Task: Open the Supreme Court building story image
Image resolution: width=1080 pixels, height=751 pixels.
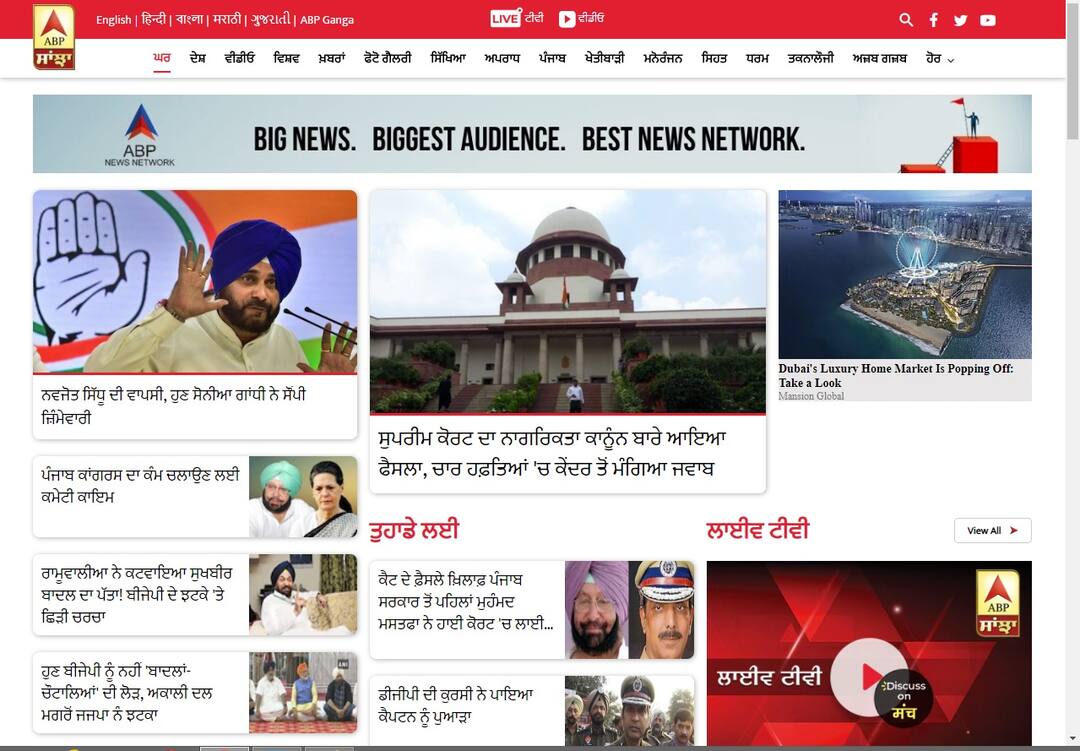Action: pos(567,302)
